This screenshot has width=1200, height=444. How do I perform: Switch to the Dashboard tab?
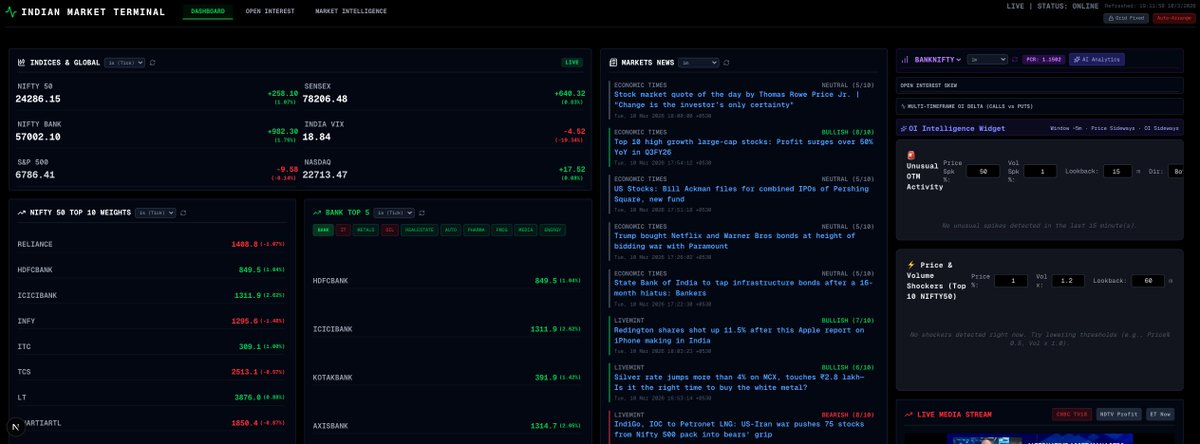click(x=207, y=11)
